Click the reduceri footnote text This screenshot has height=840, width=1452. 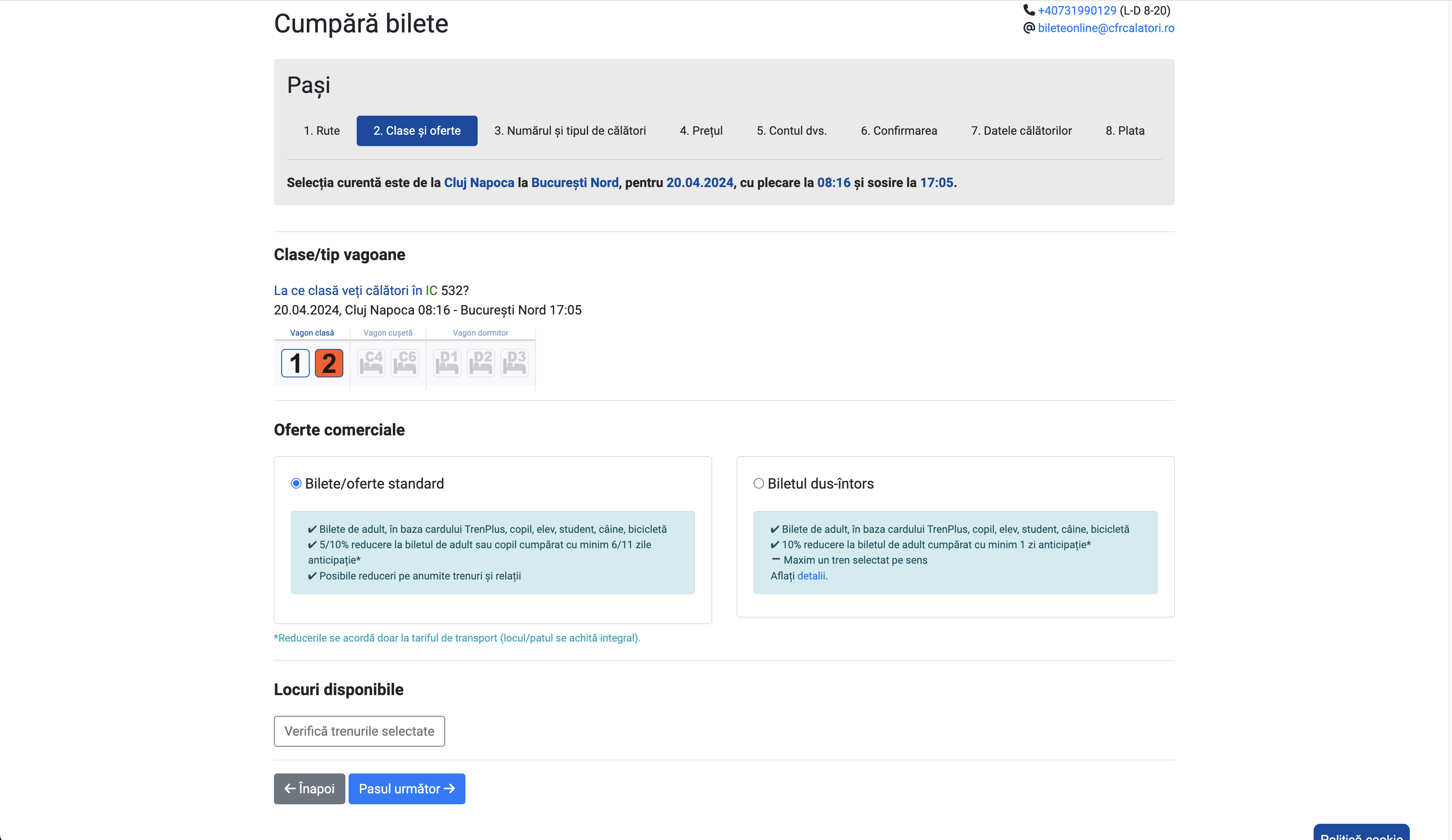click(x=457, y=638)
